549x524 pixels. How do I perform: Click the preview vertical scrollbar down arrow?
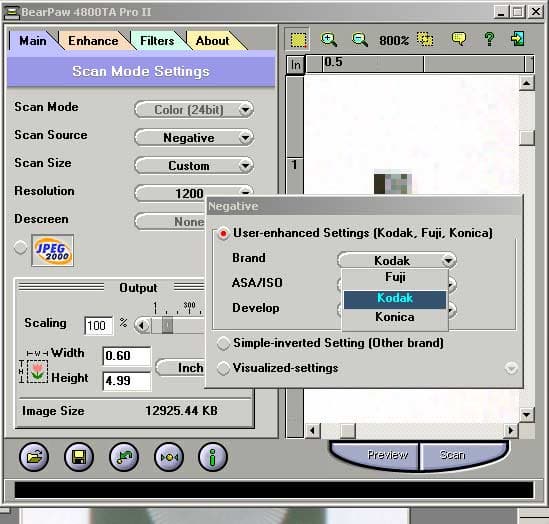[x=526, y=415]
